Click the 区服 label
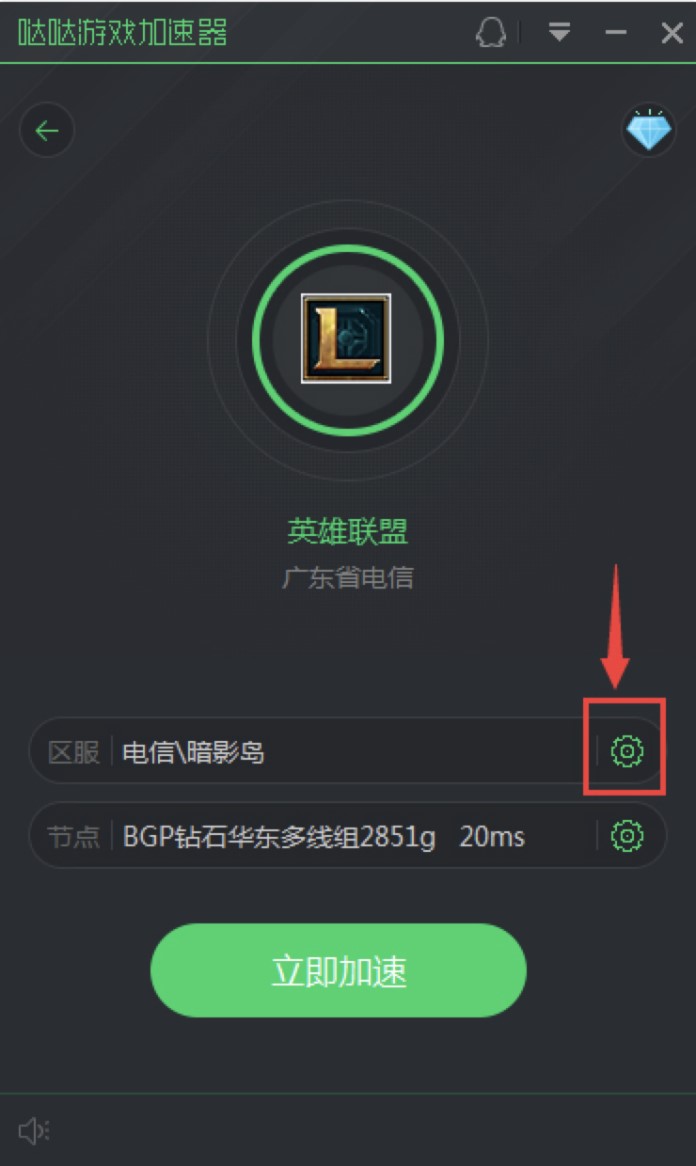This screenshot has height=1166, width=696. pos(74,752)
